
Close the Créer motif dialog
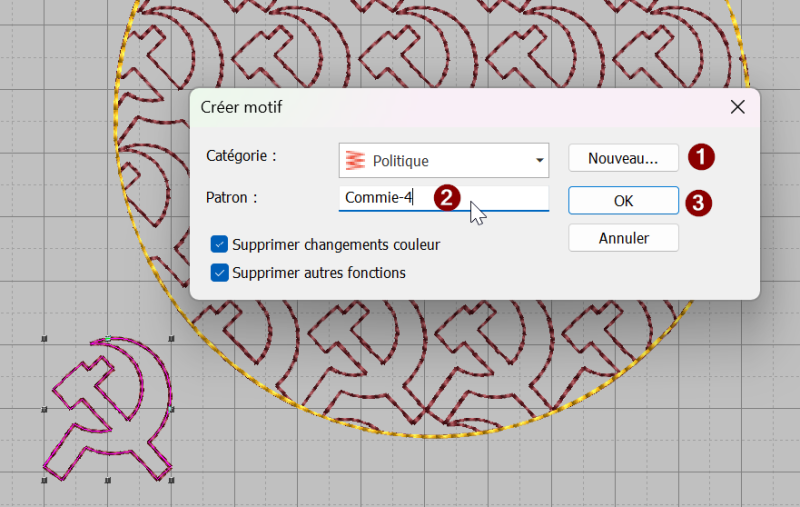click(x=737, y=107)
